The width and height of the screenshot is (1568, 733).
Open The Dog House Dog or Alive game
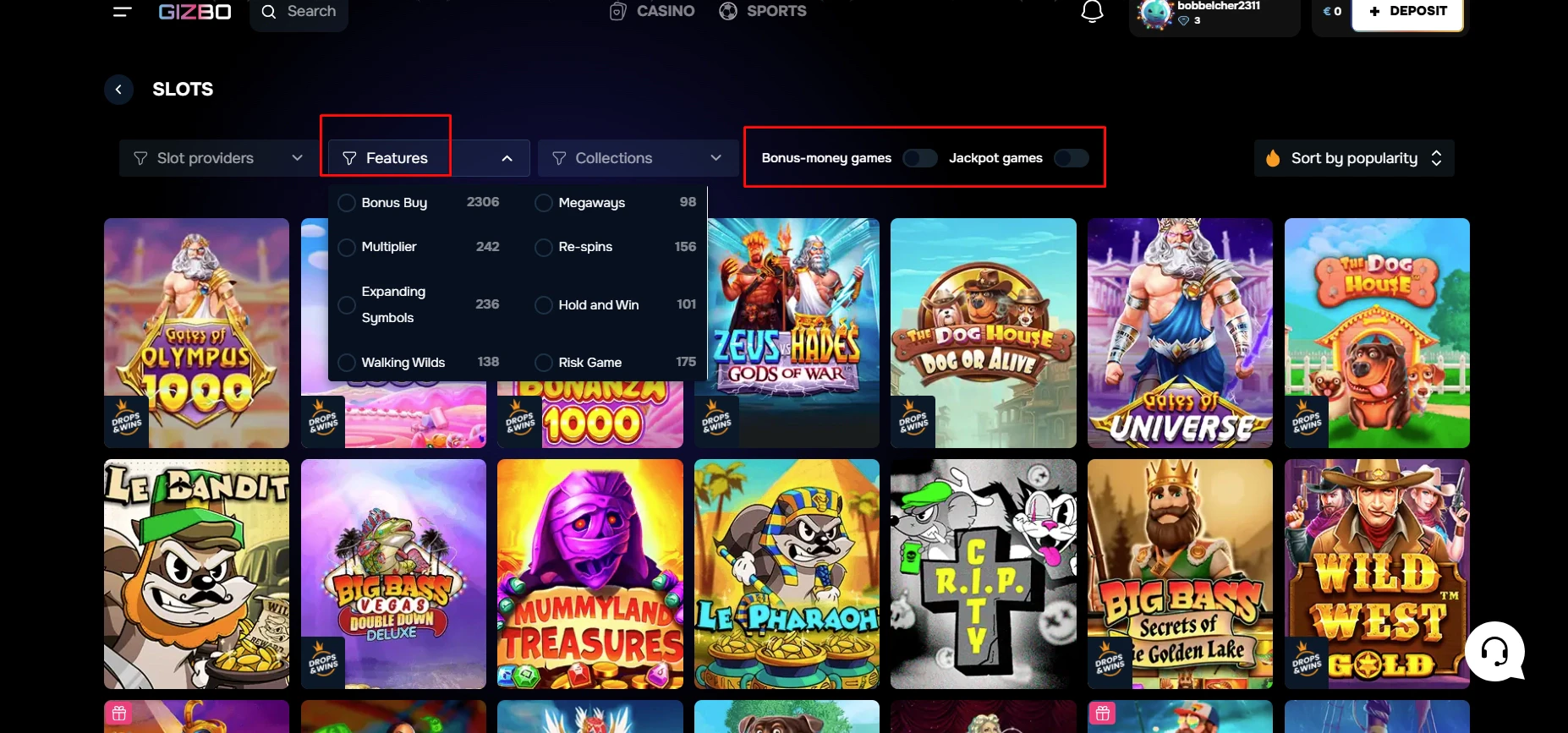click(x=984, y=333)
